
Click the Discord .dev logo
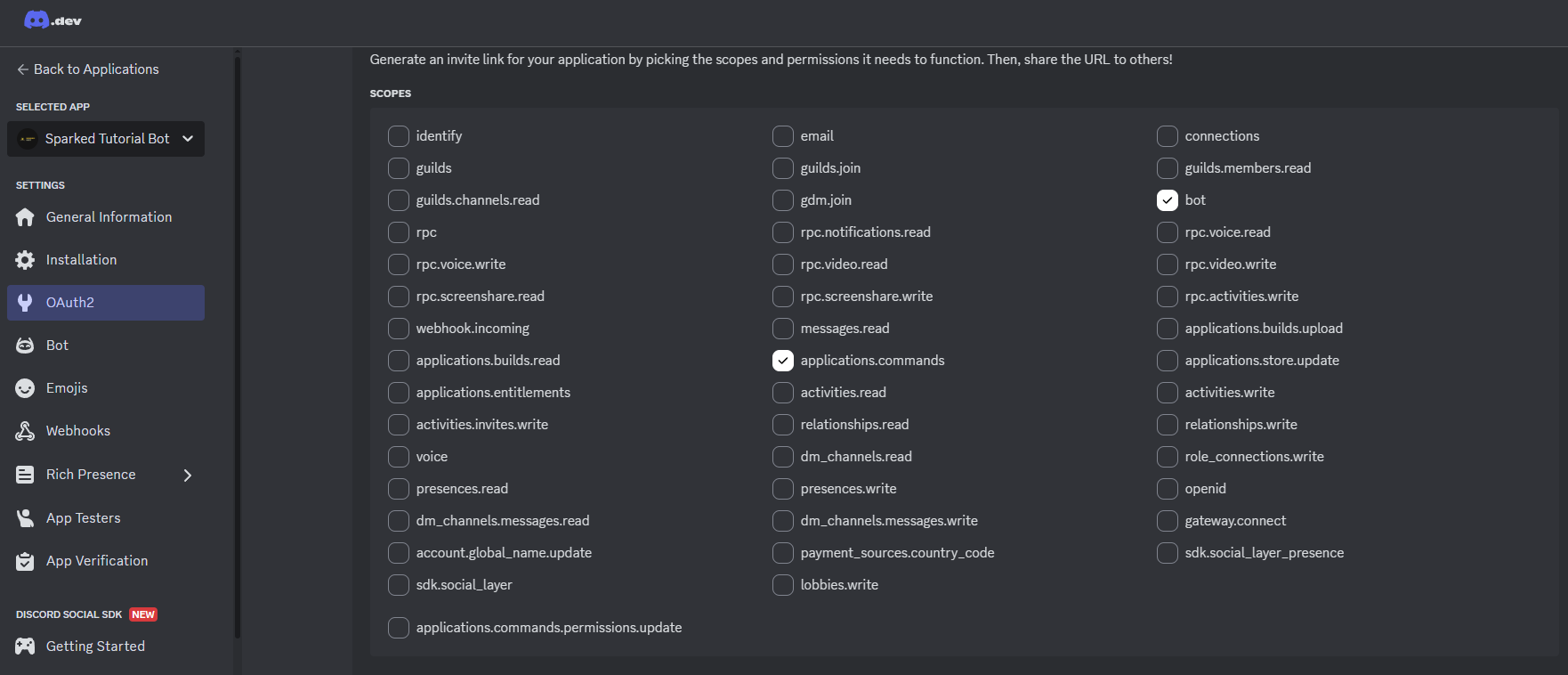[53, 20]
